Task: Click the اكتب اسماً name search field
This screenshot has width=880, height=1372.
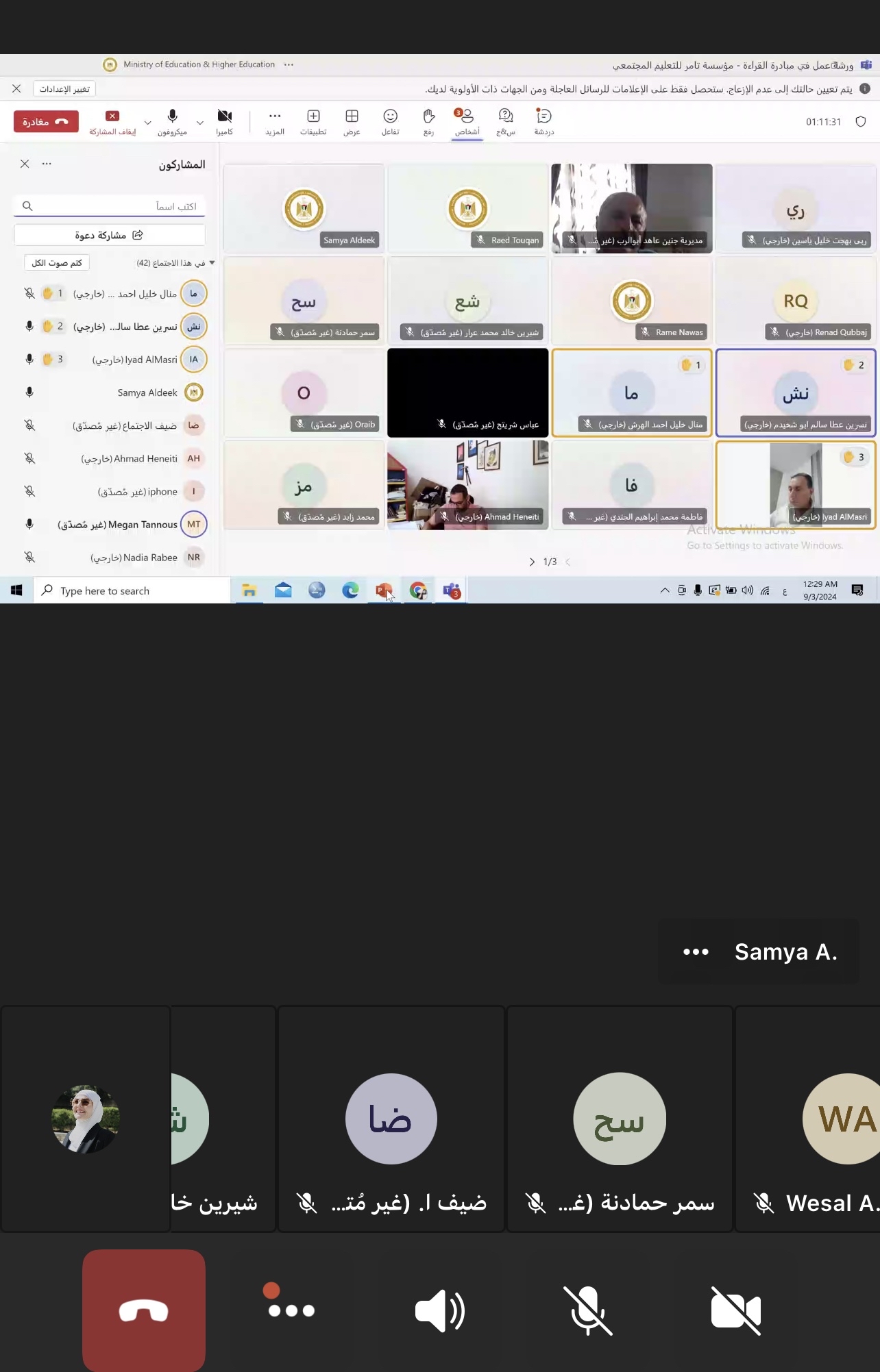Action: click(109, 206)
